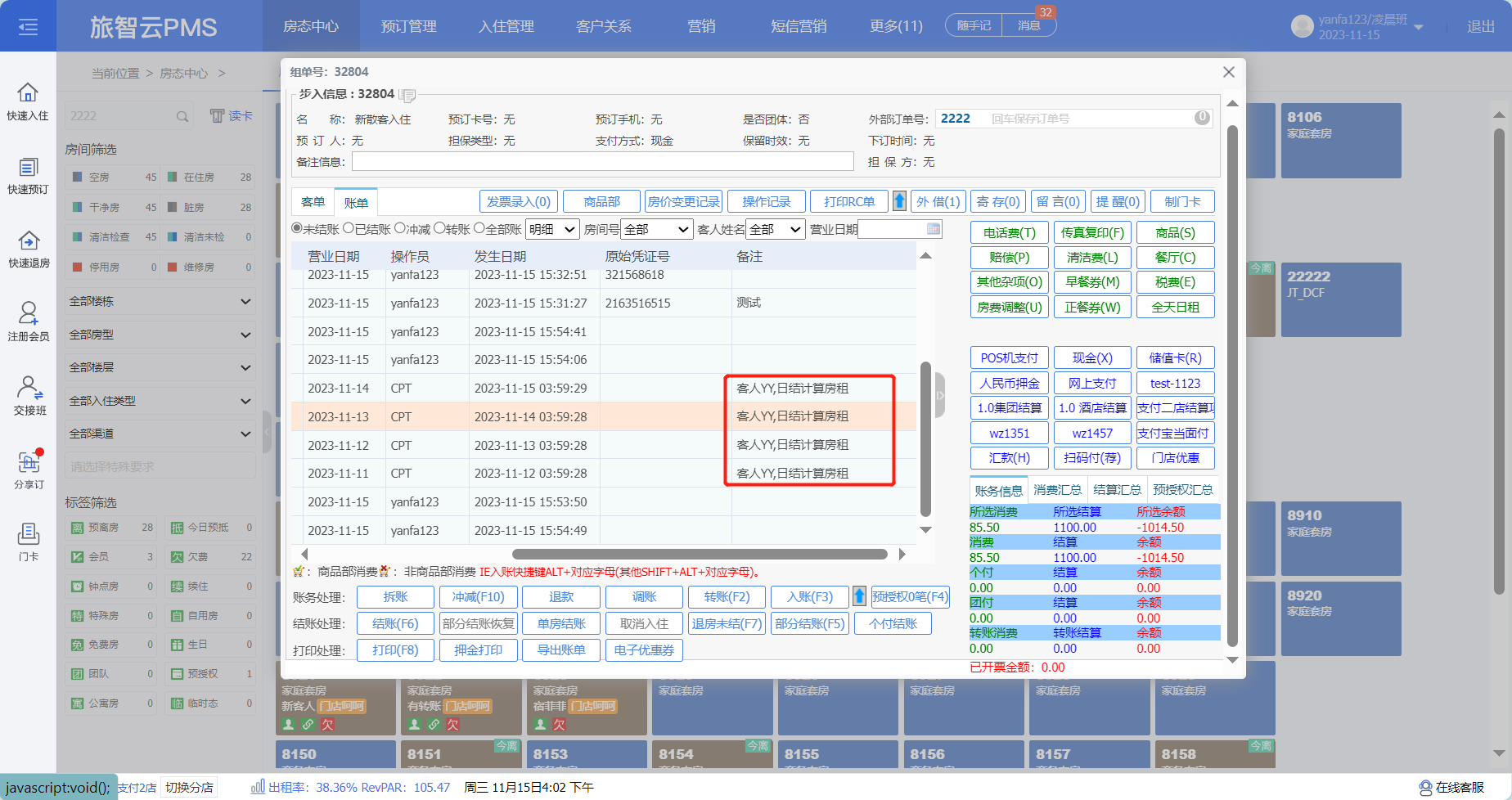
Task: Click the 打印(F8) button
Action: [395, 650]
